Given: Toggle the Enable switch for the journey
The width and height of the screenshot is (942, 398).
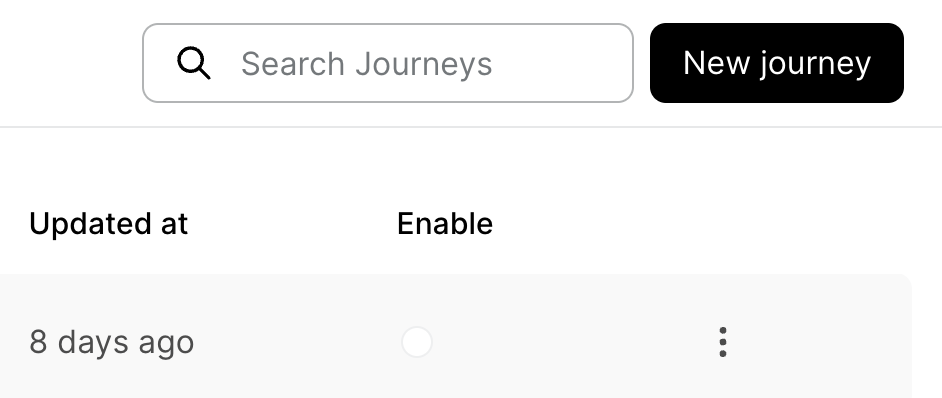Looking at the screenshot, I should (417, 342).
